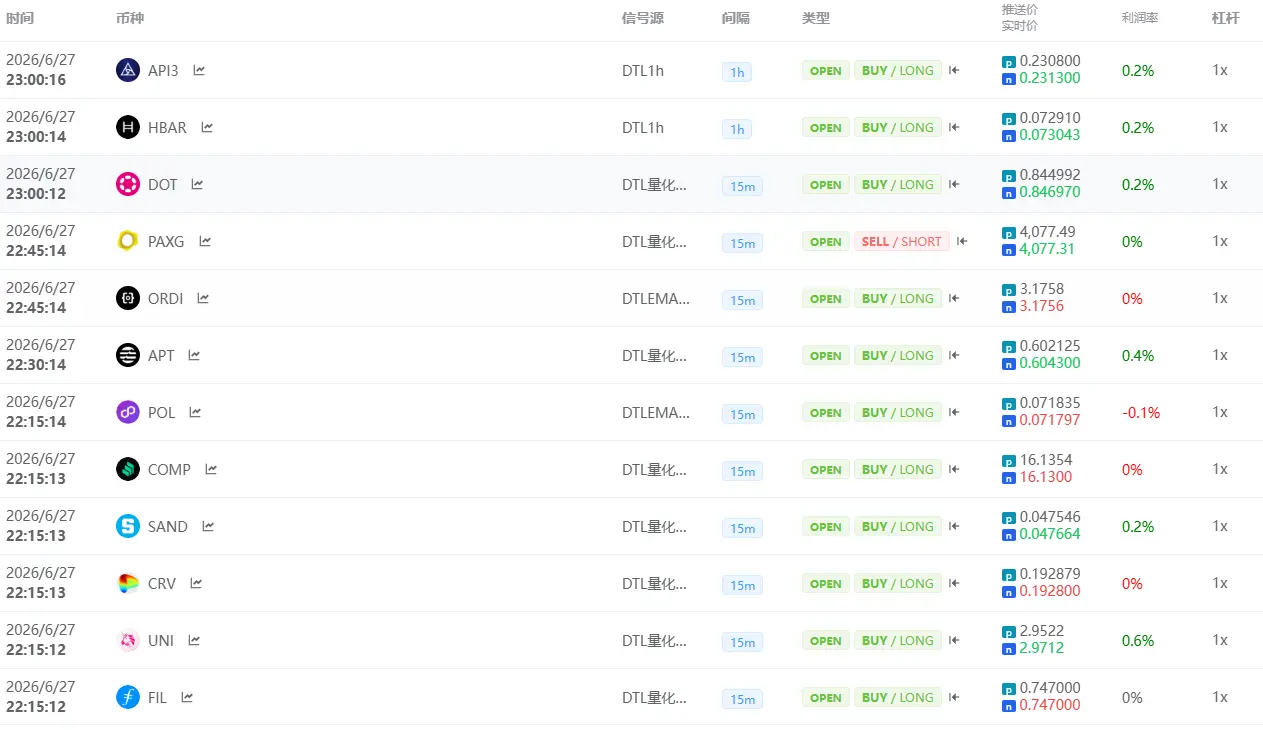Click the SELL / SHORT tag for PAXG
Screen dimensions: 1263x730
(x=902, y=241)
